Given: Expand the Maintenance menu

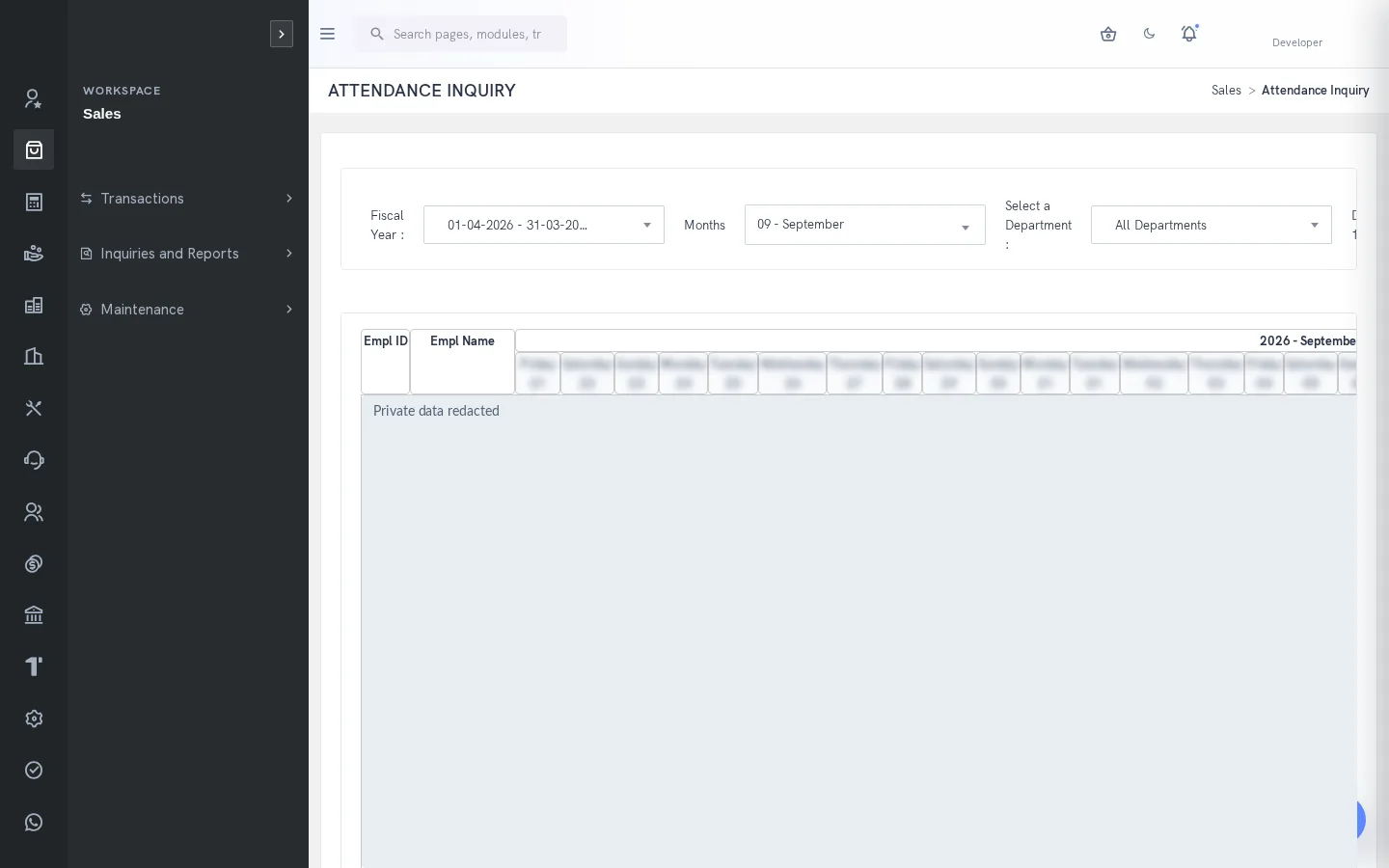Looking at the screenshot, I should [188, 310].
